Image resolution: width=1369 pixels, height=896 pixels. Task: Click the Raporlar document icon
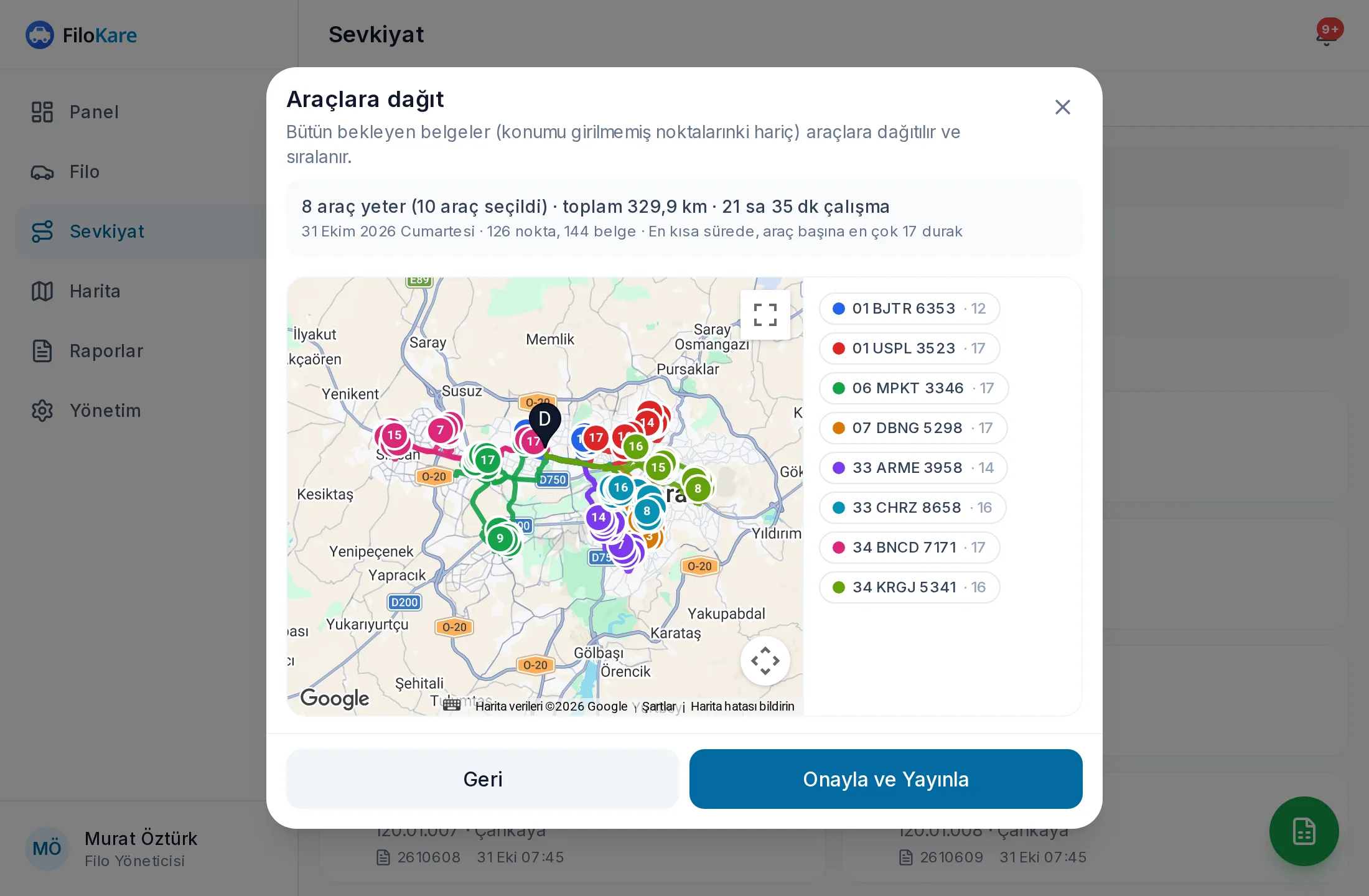[x=42, y=351]
